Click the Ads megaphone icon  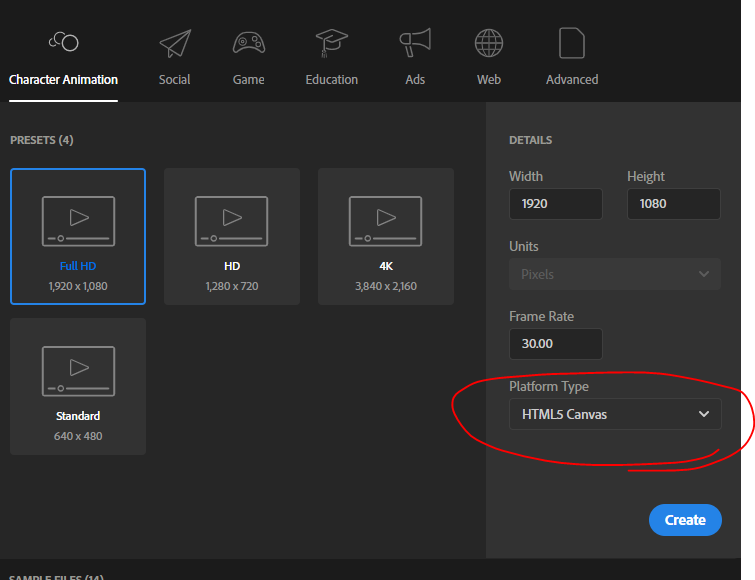tap(415, 42)
